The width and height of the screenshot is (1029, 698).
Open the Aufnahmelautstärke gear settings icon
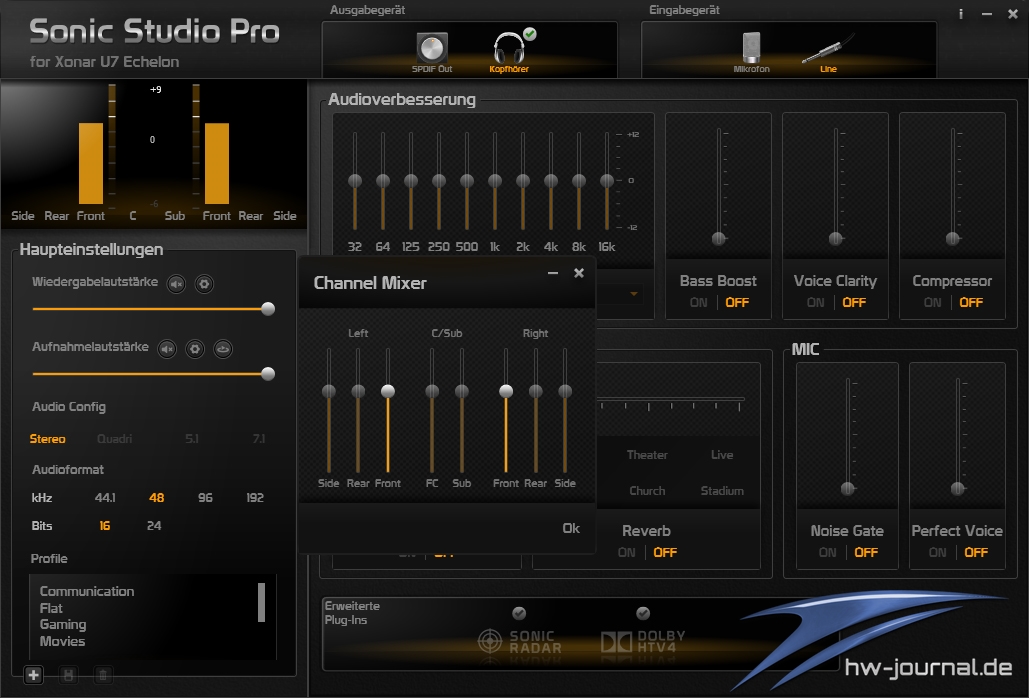pos(195,348)
